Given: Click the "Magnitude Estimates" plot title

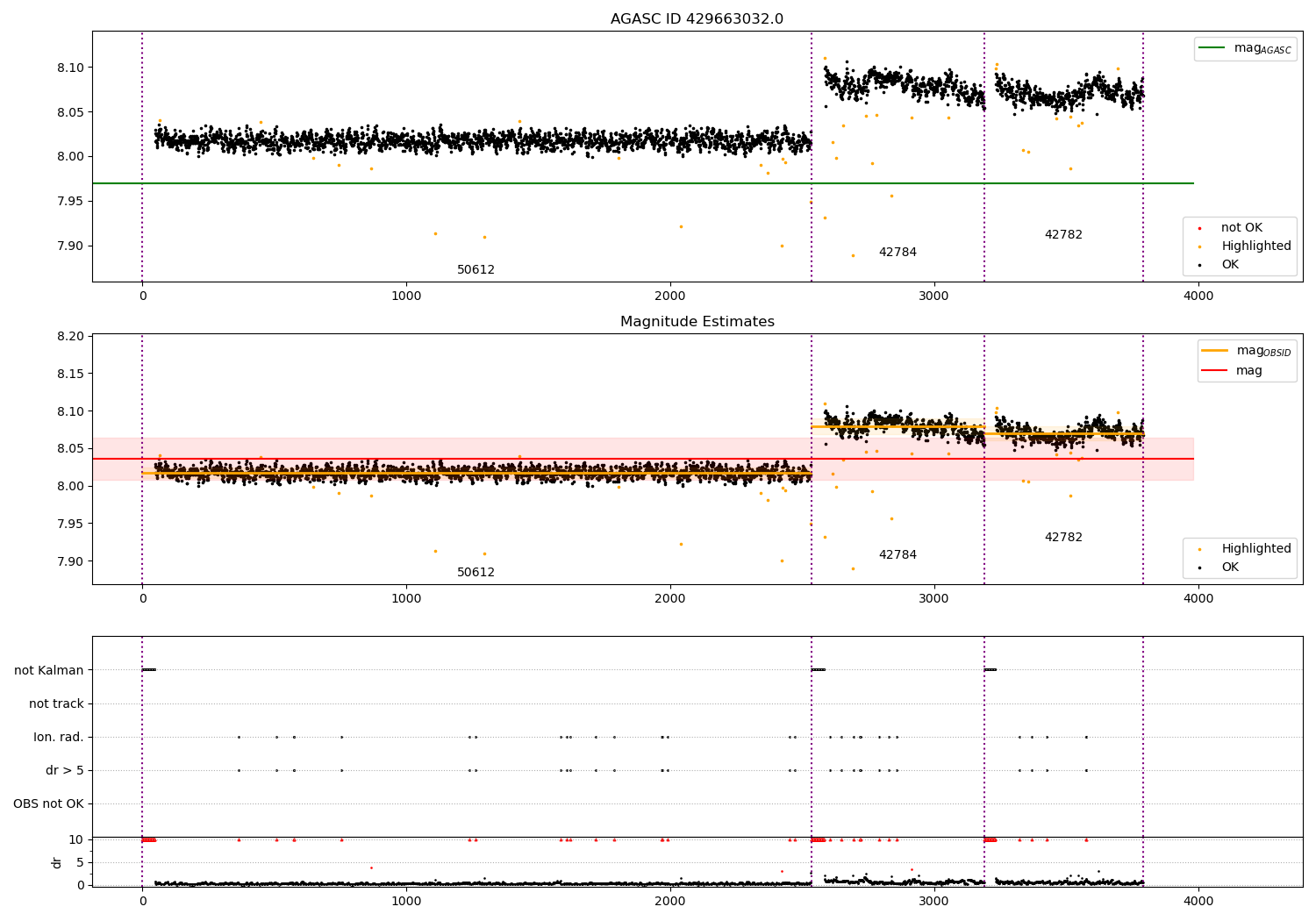Looking at the screenshot, I should [x=697, y=322].
